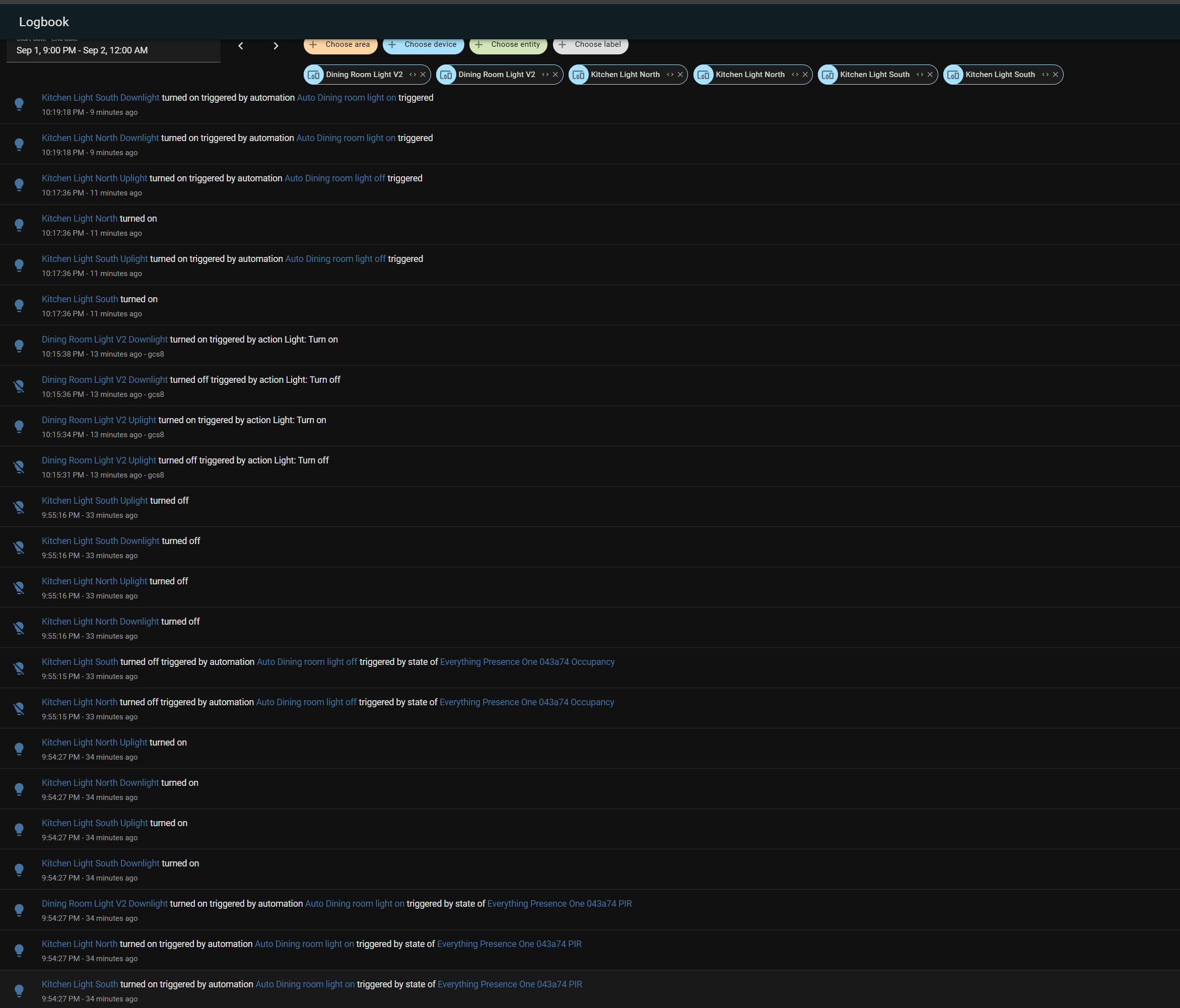1180x1008 pixels.
Task: Click bulb icon for Dining Room Uplight turned off entry
Action: click(x=19, y=467)
